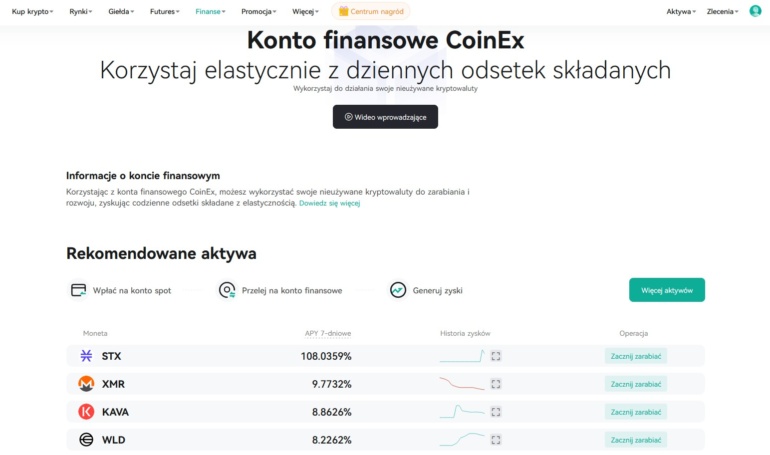Expand the XMR profit history chart
770x455 pixels.
coord(495,384)
